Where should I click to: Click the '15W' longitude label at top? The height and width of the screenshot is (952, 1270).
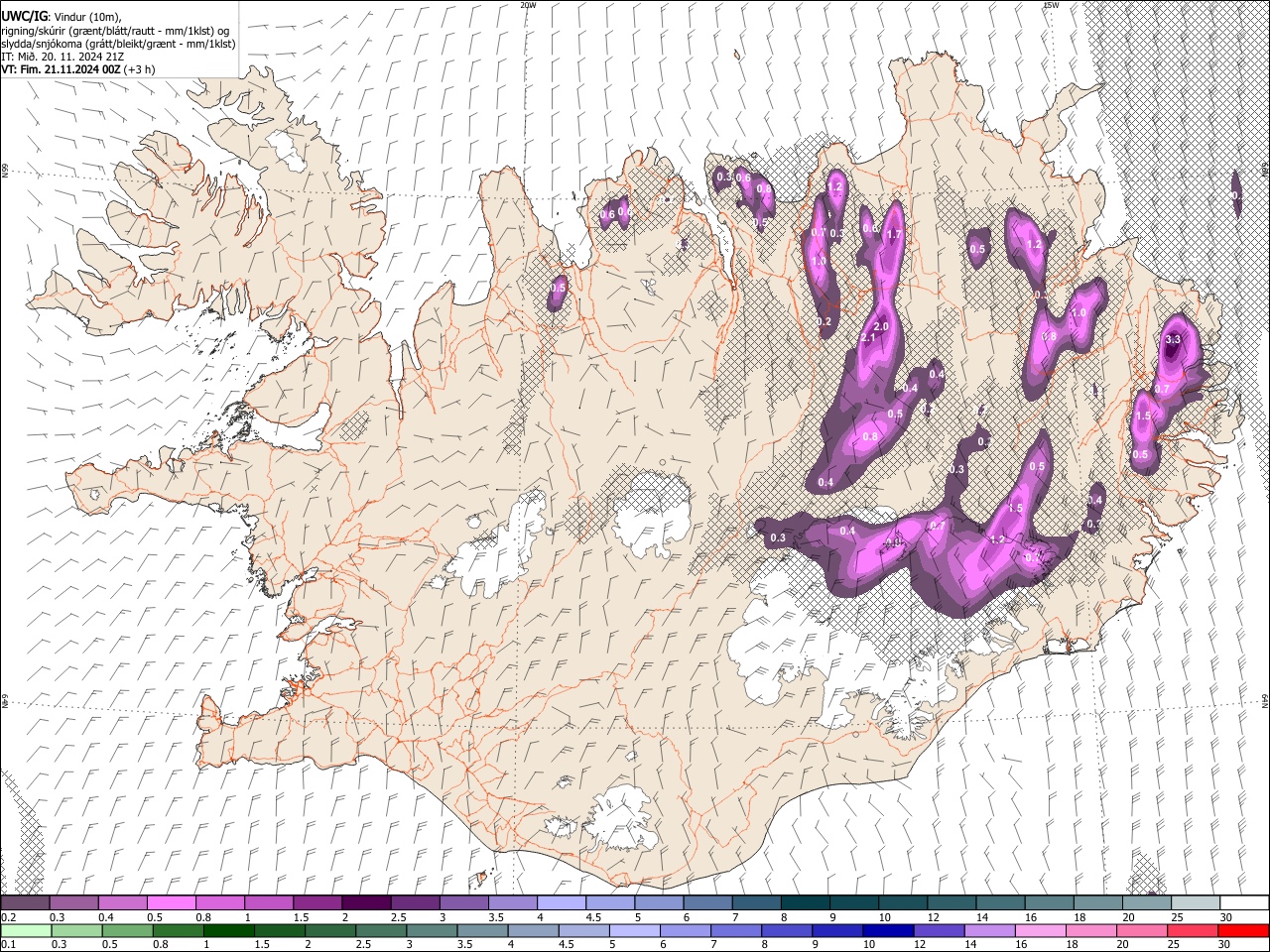1051,5
